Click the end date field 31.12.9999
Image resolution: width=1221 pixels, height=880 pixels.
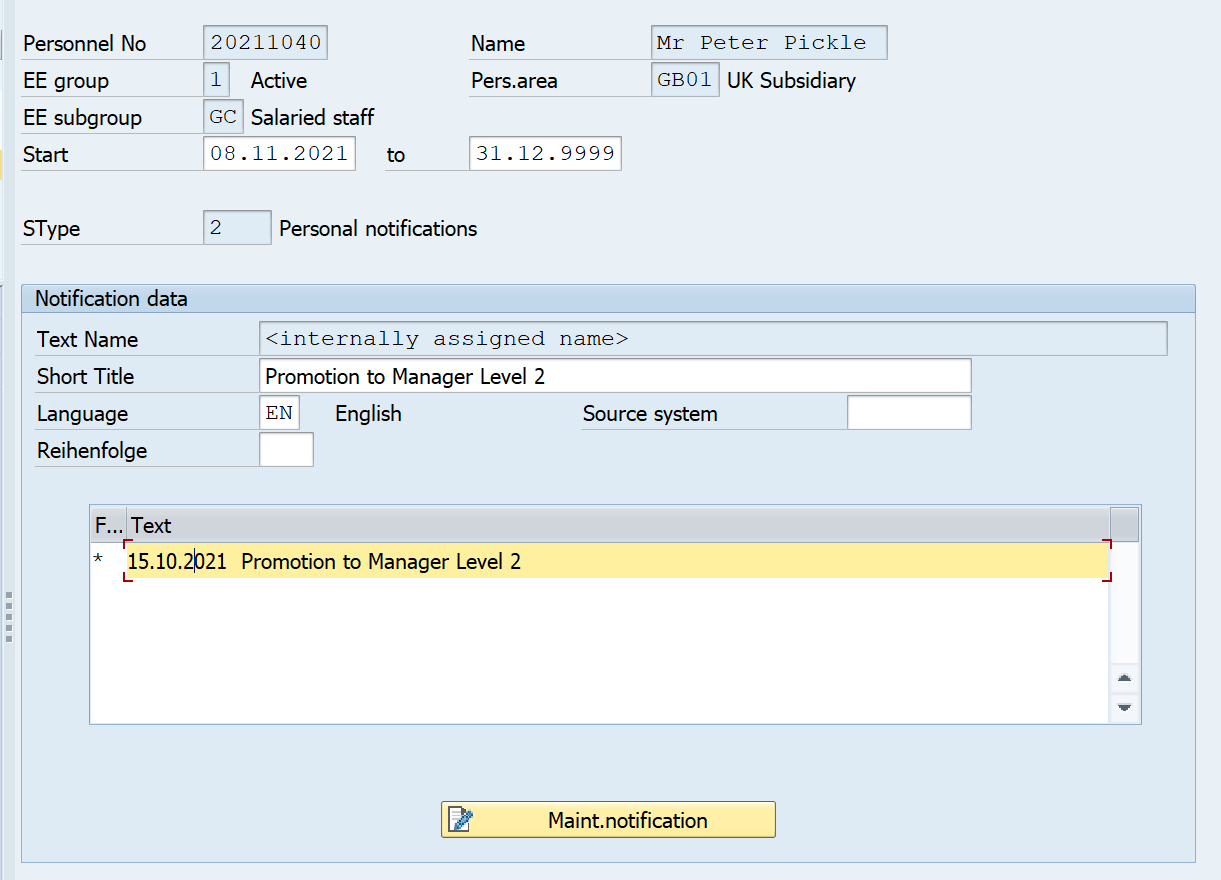click(x=545, y=154)
